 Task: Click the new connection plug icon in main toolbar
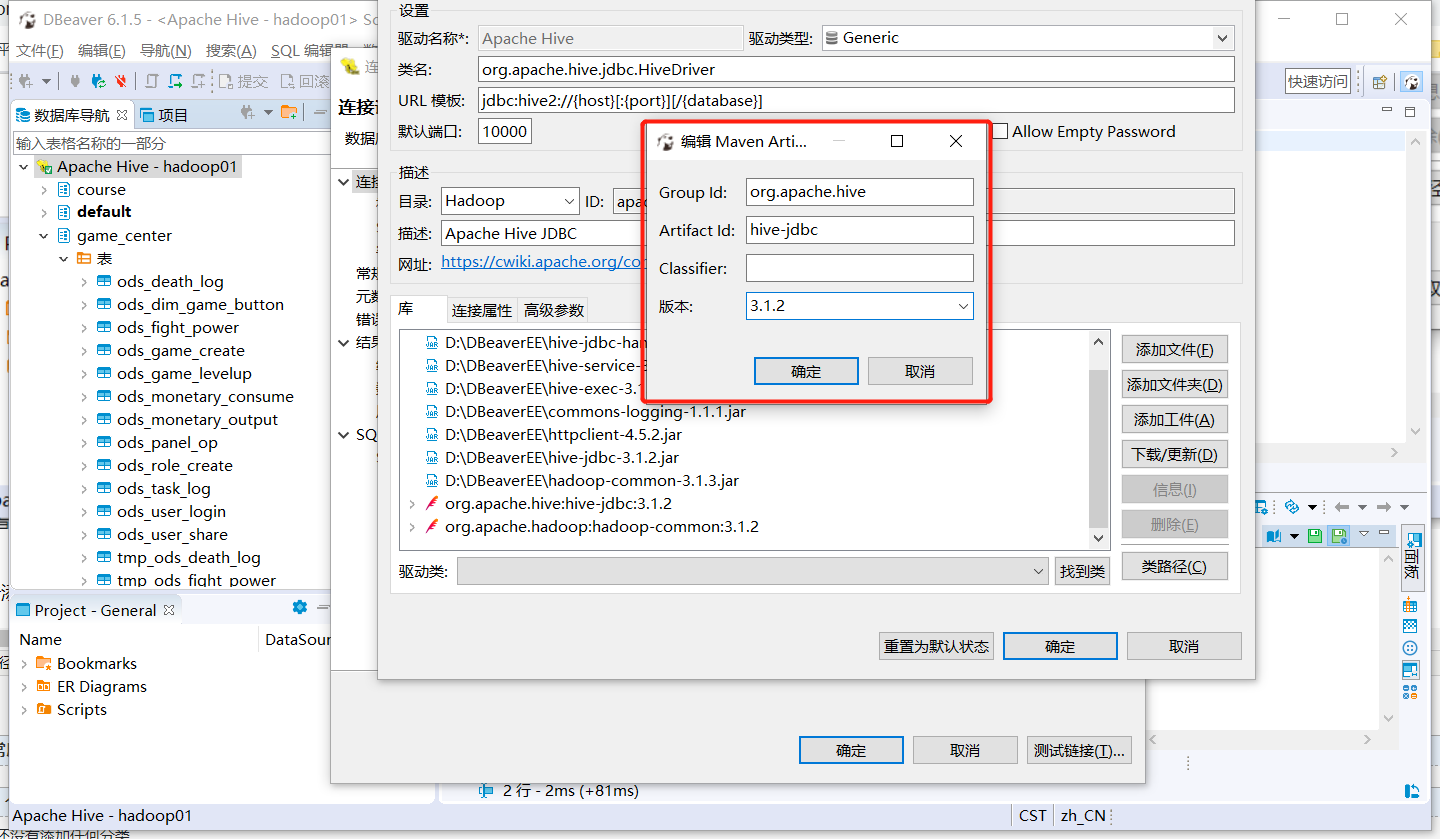coord(26,81)
